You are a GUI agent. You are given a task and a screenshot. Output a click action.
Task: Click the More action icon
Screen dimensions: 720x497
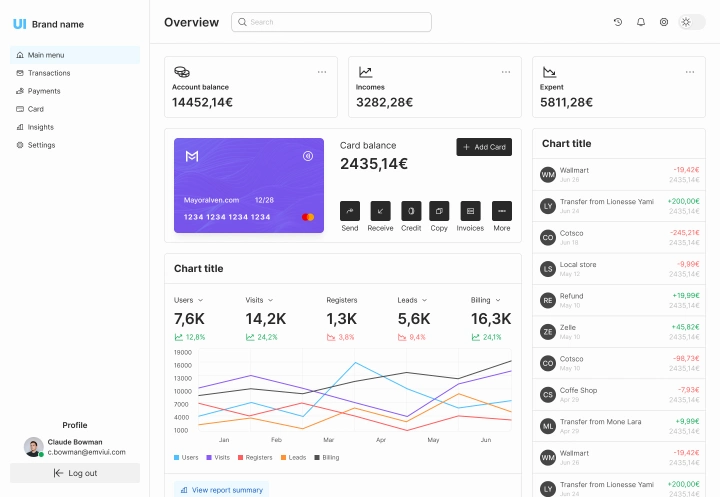(502, 211)
